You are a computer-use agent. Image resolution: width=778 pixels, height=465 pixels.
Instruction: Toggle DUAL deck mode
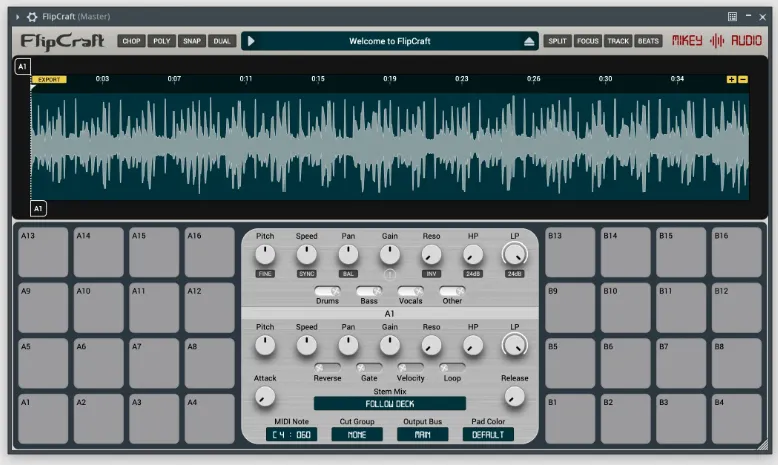pos(222,41)
